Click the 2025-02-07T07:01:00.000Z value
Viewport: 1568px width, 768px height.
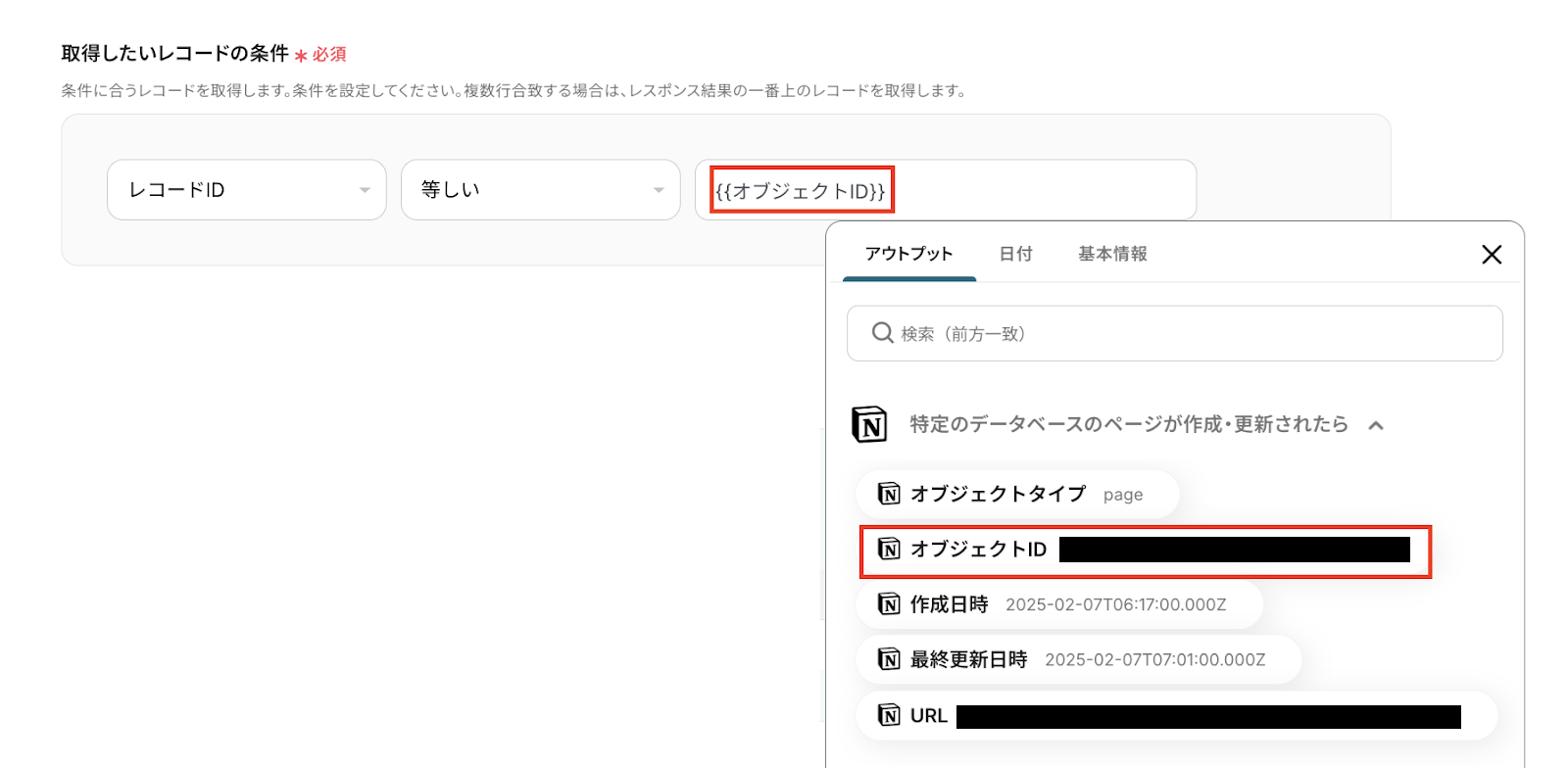point(1155,660)
